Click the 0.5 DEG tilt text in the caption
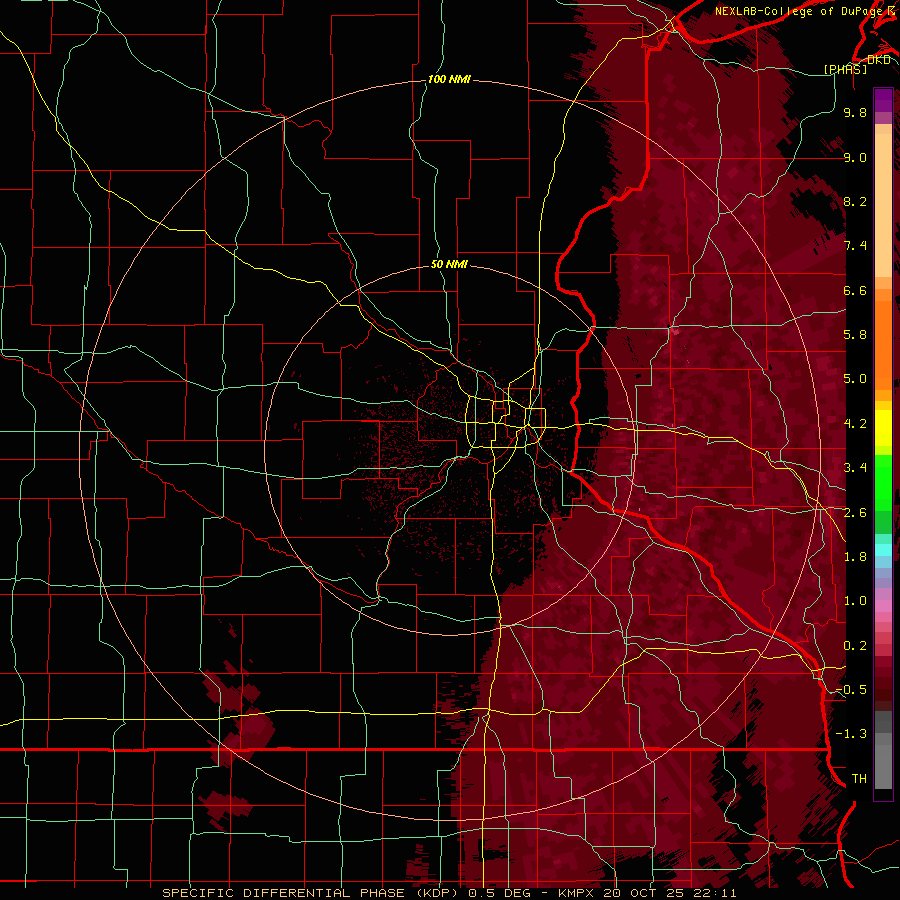This screenshot has height=900, width=900. 501,893
